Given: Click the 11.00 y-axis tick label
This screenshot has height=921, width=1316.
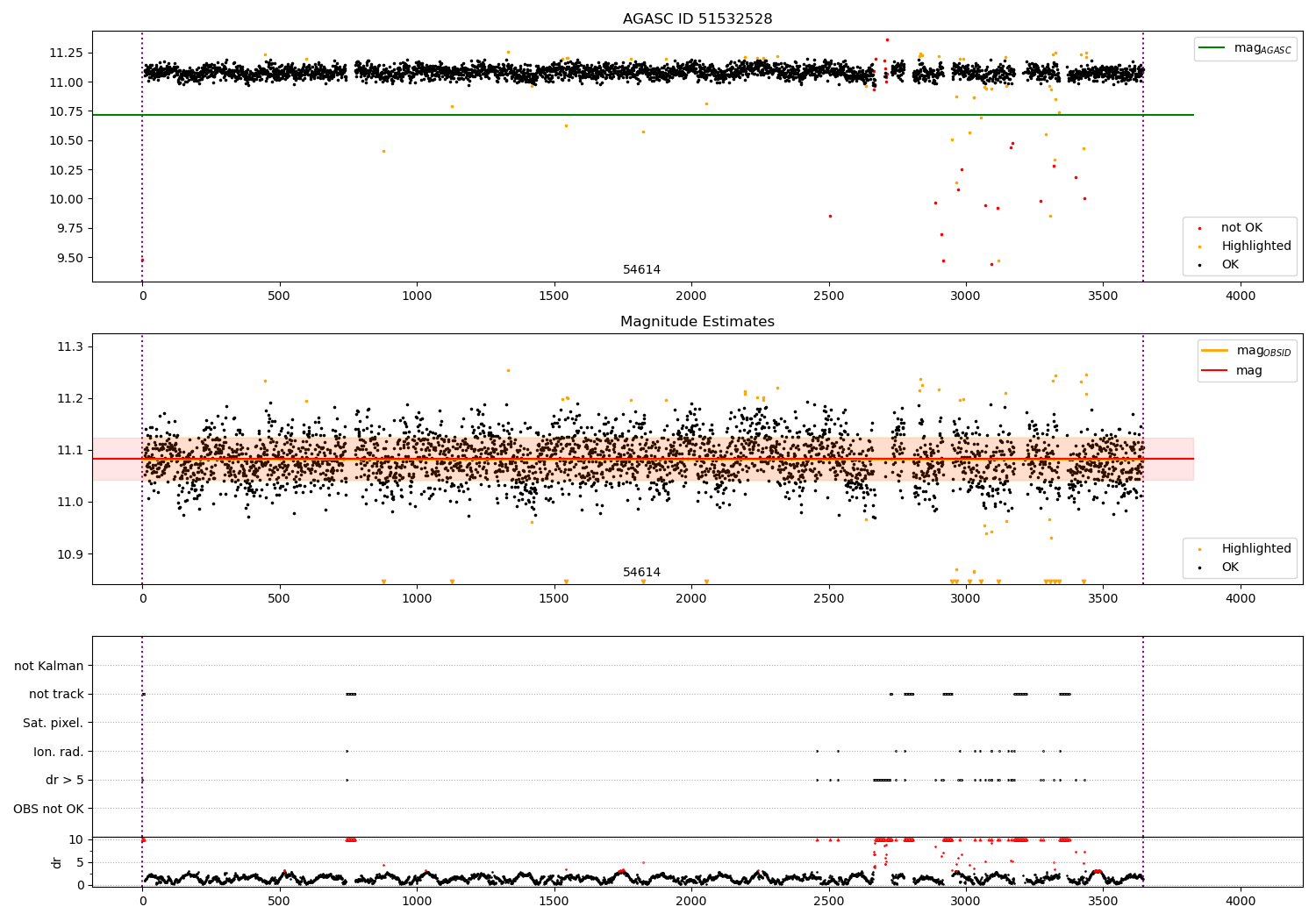Looking at the screenshot, I should 67,82.
